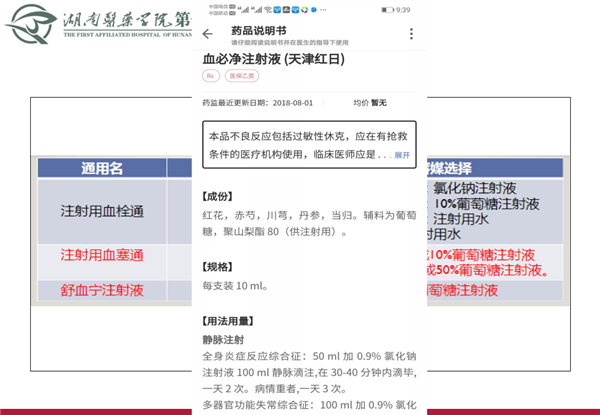Click the 多器官功能失常综合征 dosage line

(x=309, y=405)
